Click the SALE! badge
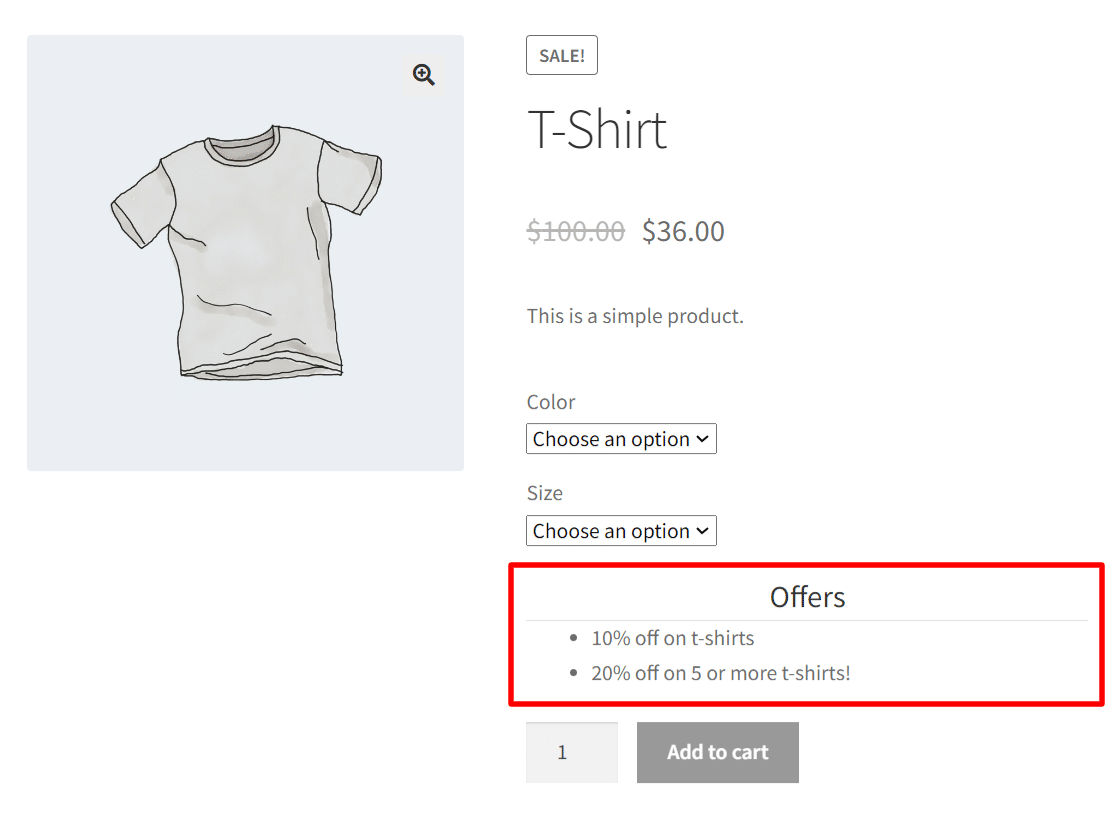 coord(561,55)
